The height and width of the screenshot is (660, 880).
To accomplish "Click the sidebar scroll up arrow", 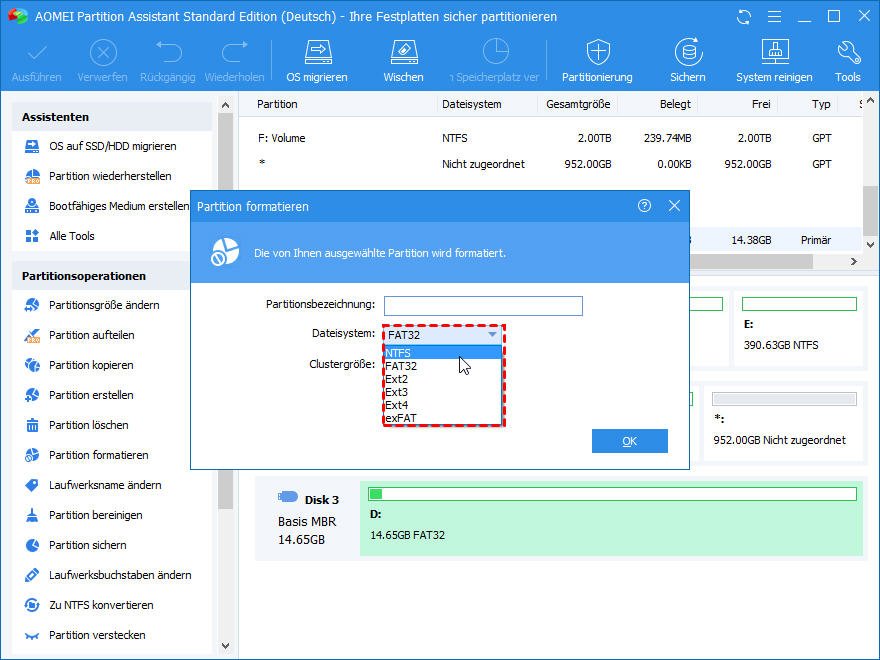I will point(226,105).
